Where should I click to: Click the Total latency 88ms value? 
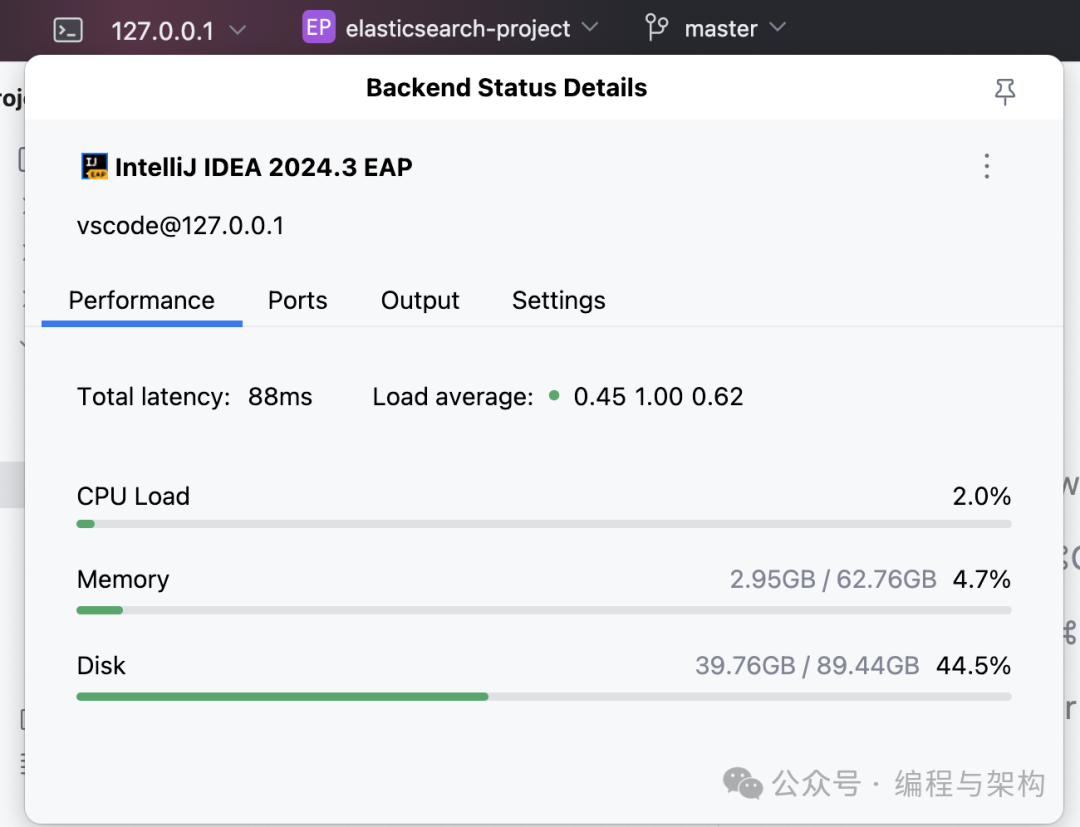click(280, 397)
